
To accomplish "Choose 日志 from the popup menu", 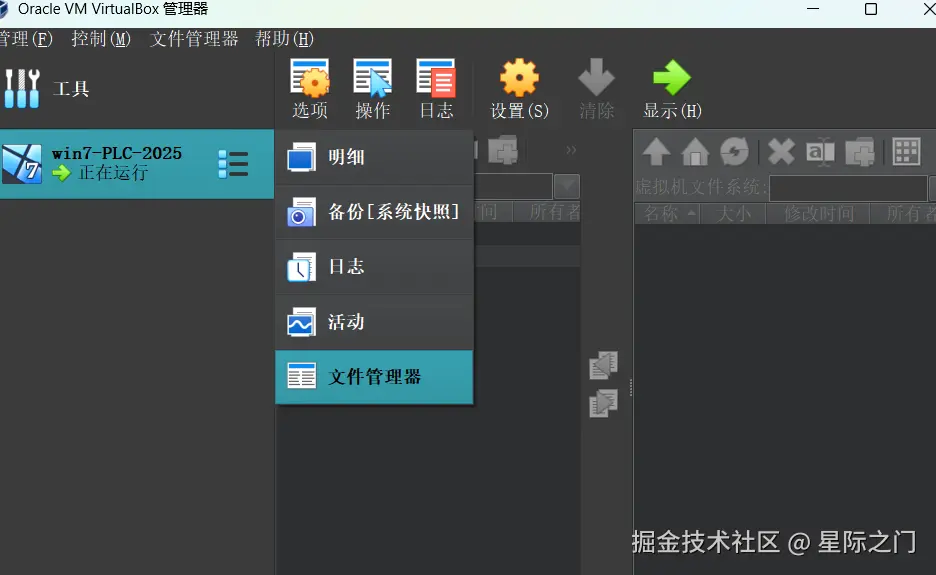I will coord(374,267).
